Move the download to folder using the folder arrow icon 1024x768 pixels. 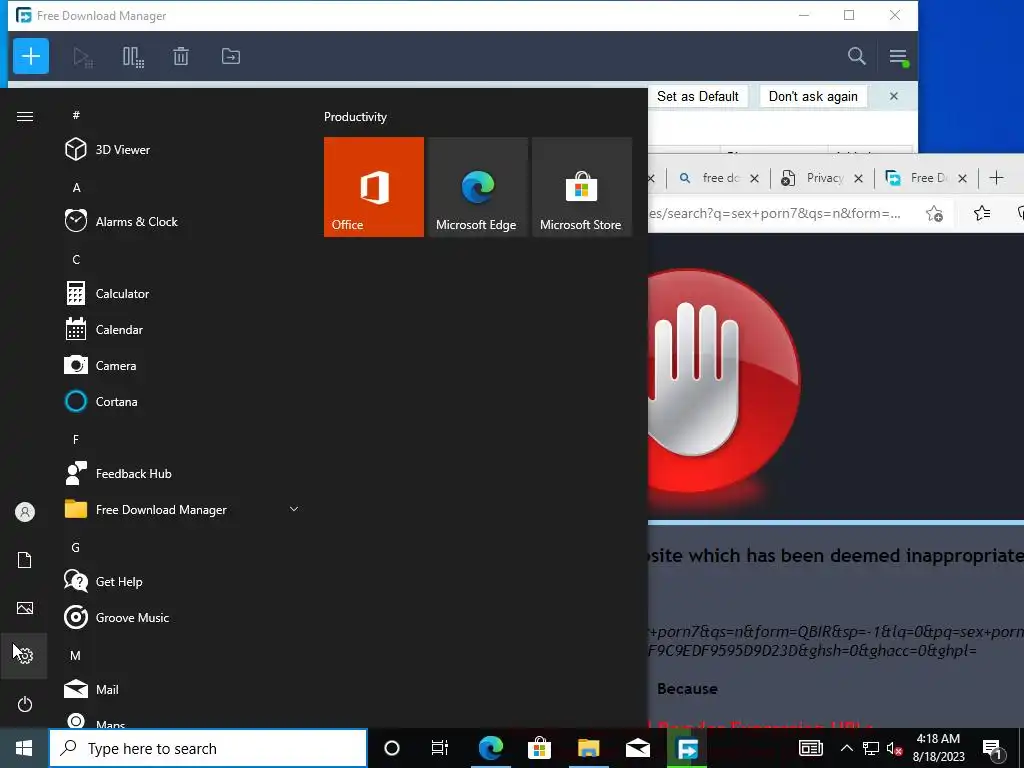(231, 56)
